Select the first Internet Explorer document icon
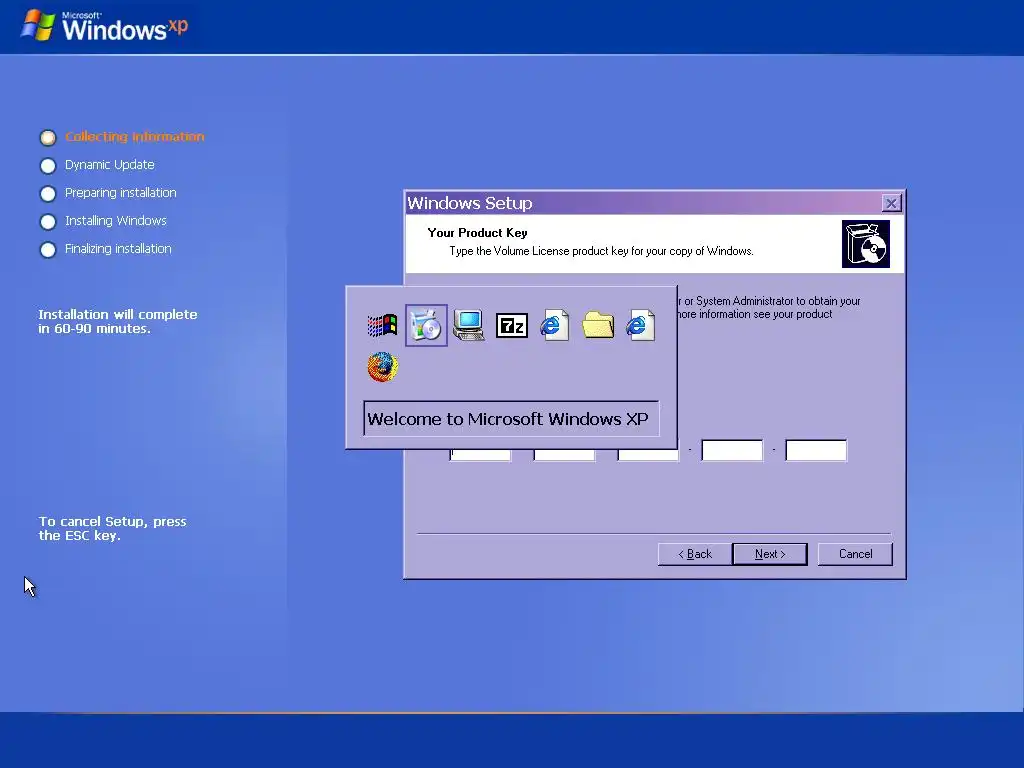1024x768 pixels. (555, 325)
